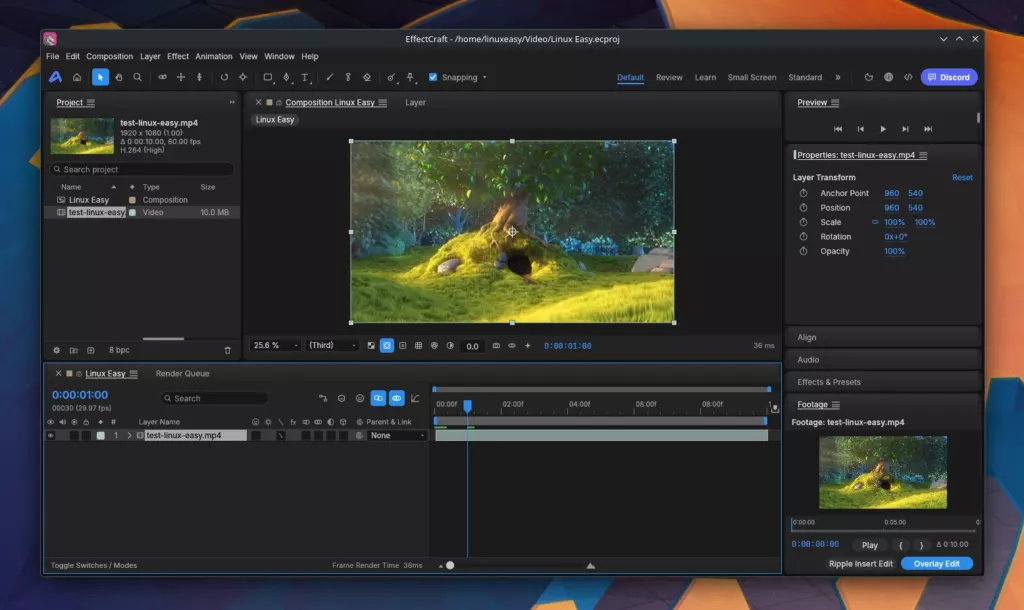
Task: Open the Composition menu
Action: 109,56
